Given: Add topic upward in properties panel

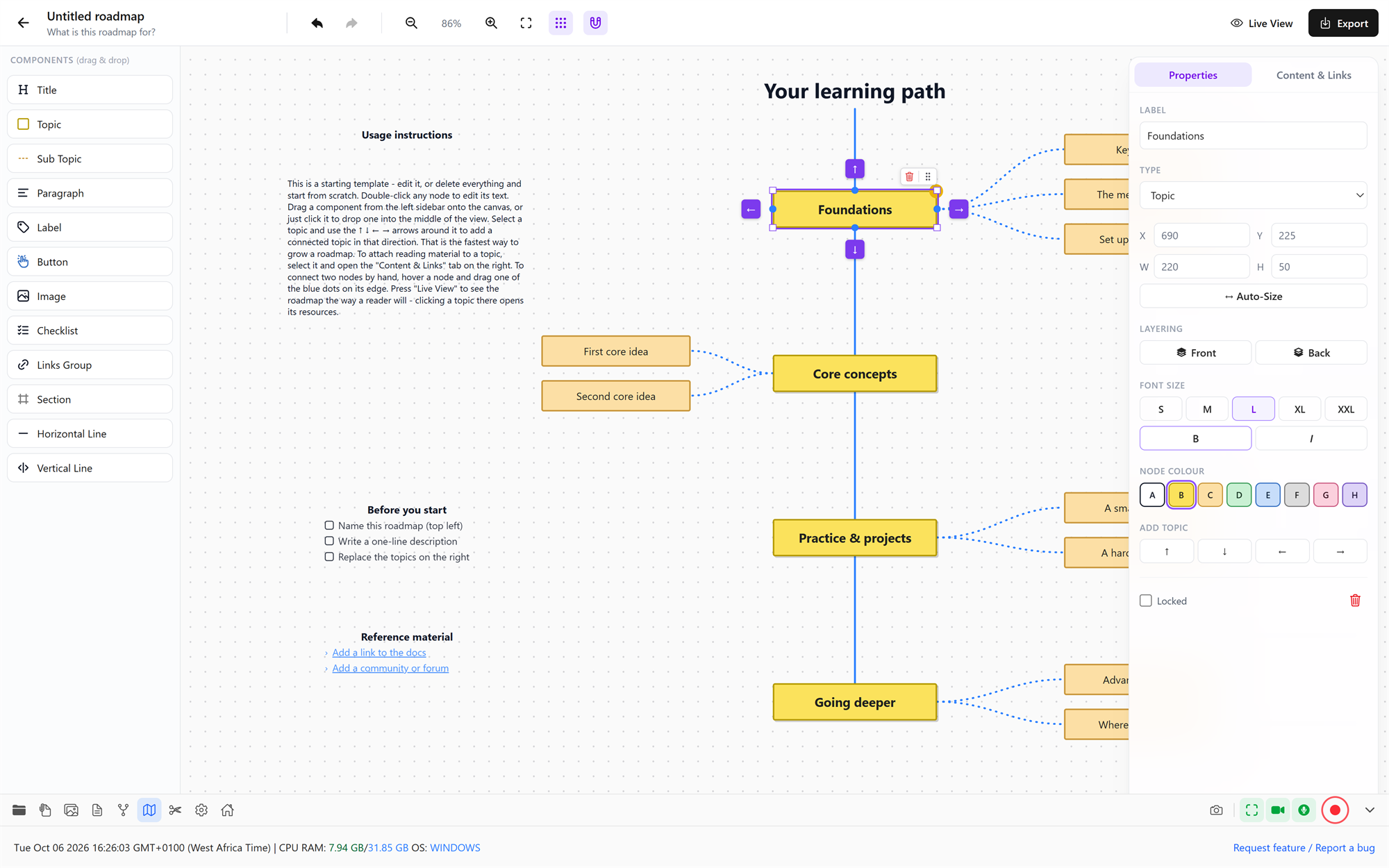Looking at the screenshot, I should click(x=1167, y=551).
